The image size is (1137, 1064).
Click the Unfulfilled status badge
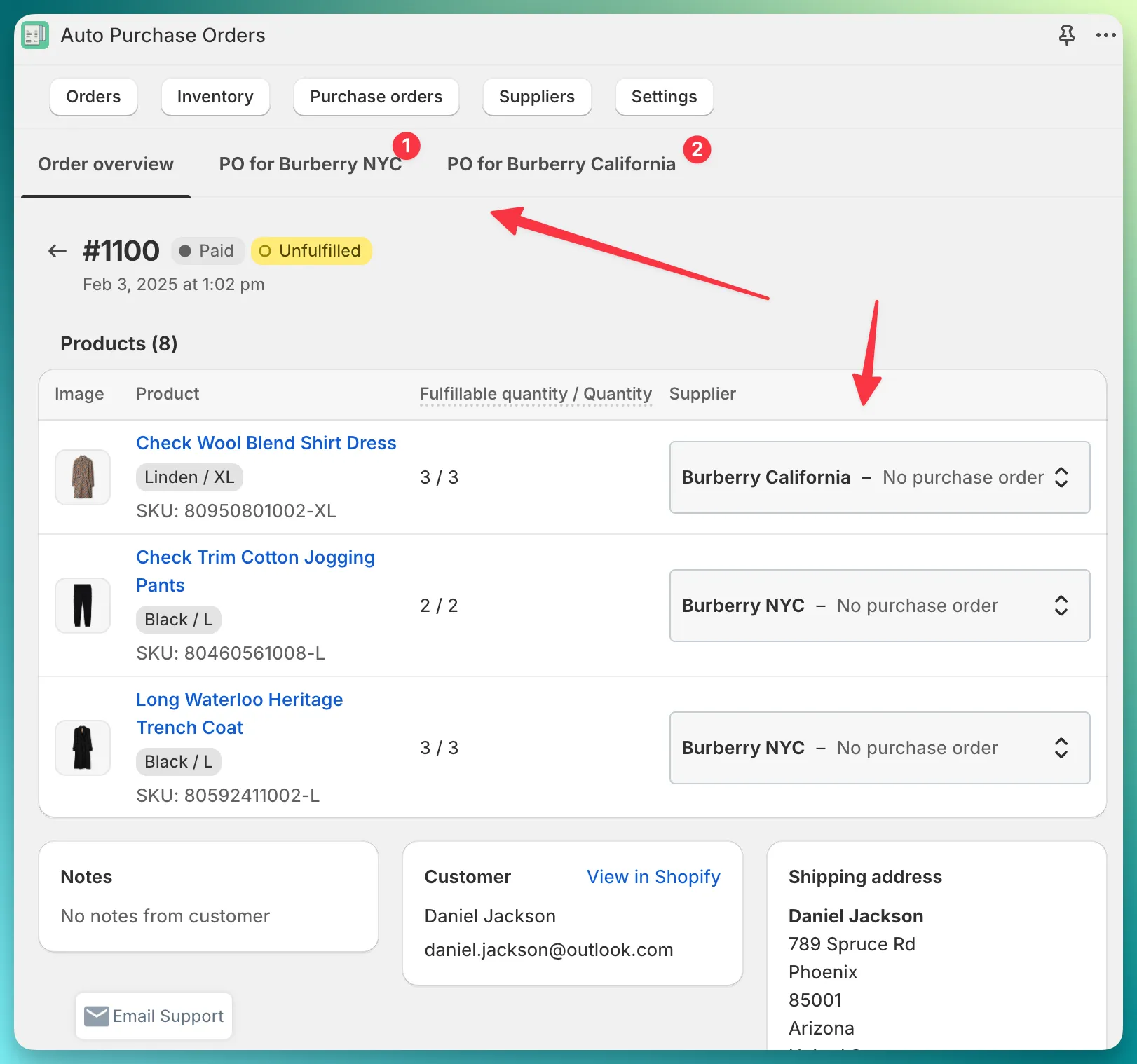tap(311, 251)
